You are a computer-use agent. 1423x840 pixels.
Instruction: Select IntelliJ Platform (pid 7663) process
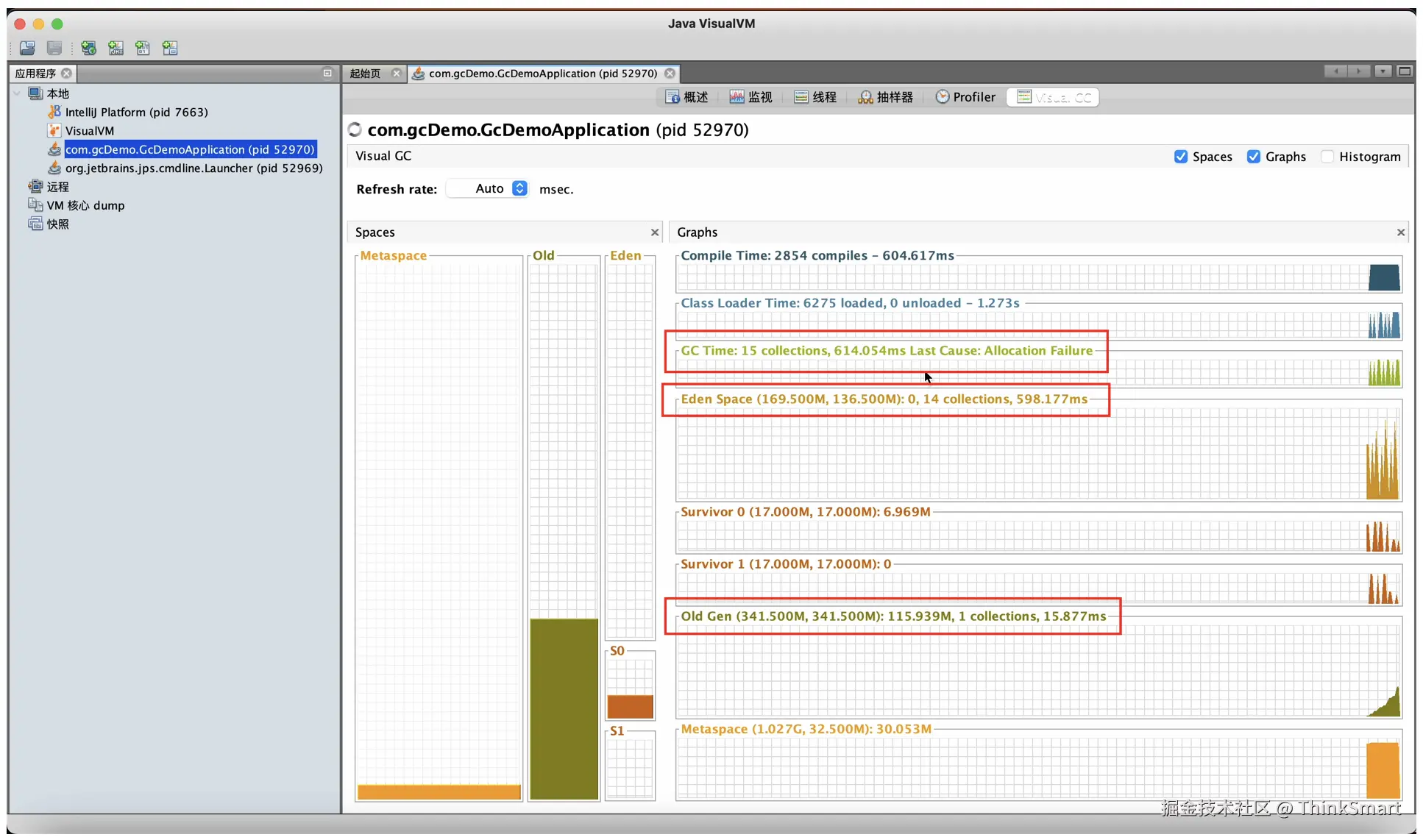pos(136,112)
